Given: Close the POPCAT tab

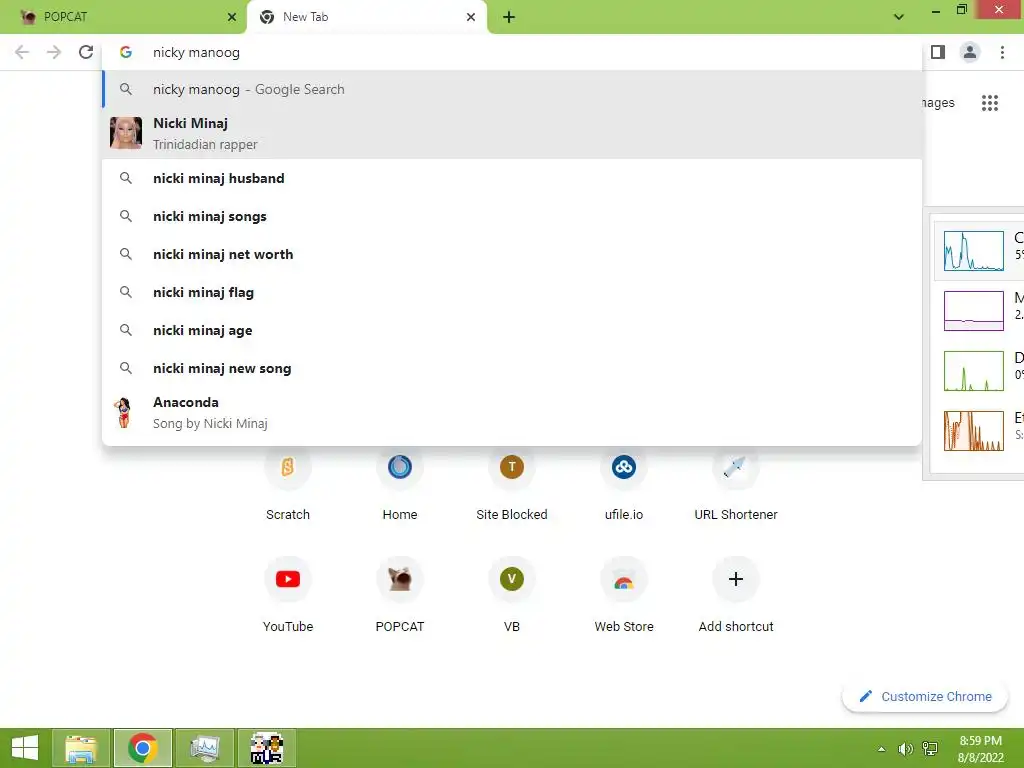Looking at the screenshot, I should (x=232, y=17).
